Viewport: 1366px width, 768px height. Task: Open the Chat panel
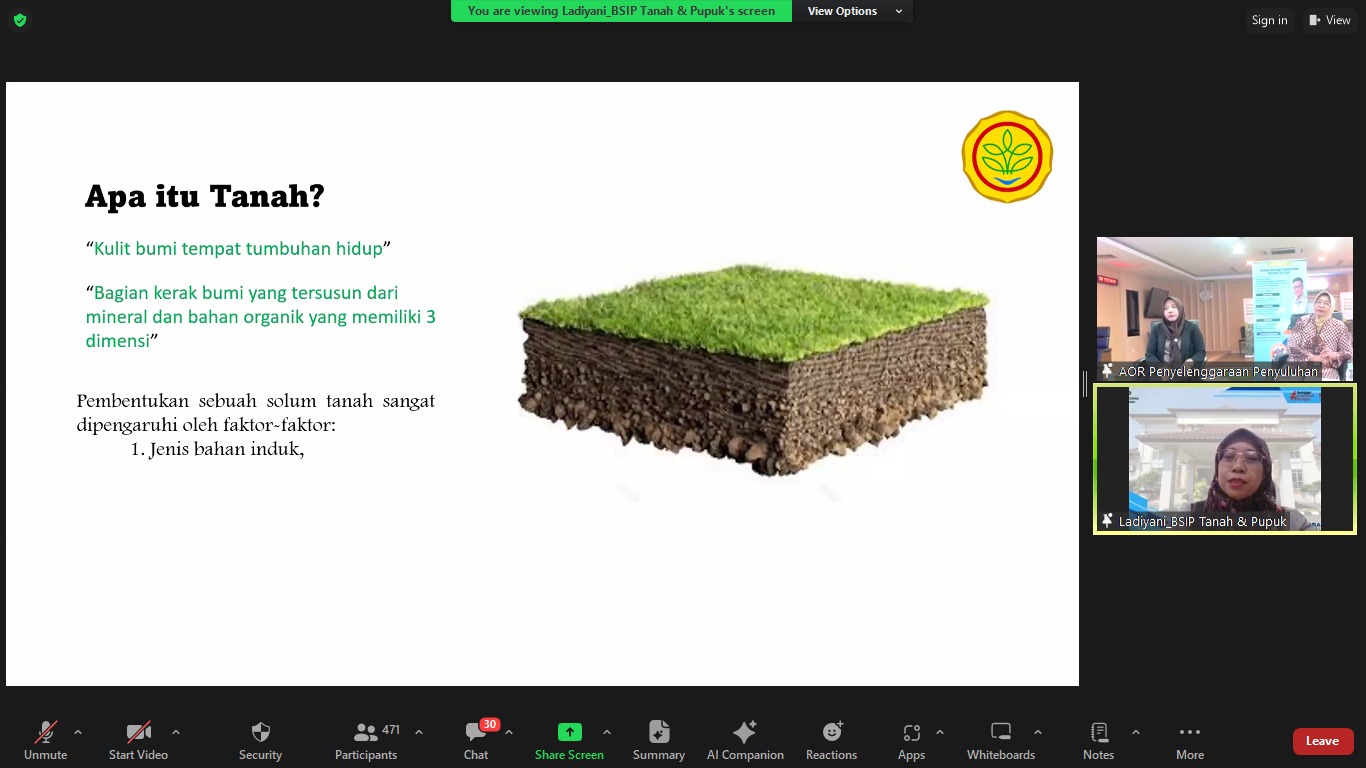point(476,741)
